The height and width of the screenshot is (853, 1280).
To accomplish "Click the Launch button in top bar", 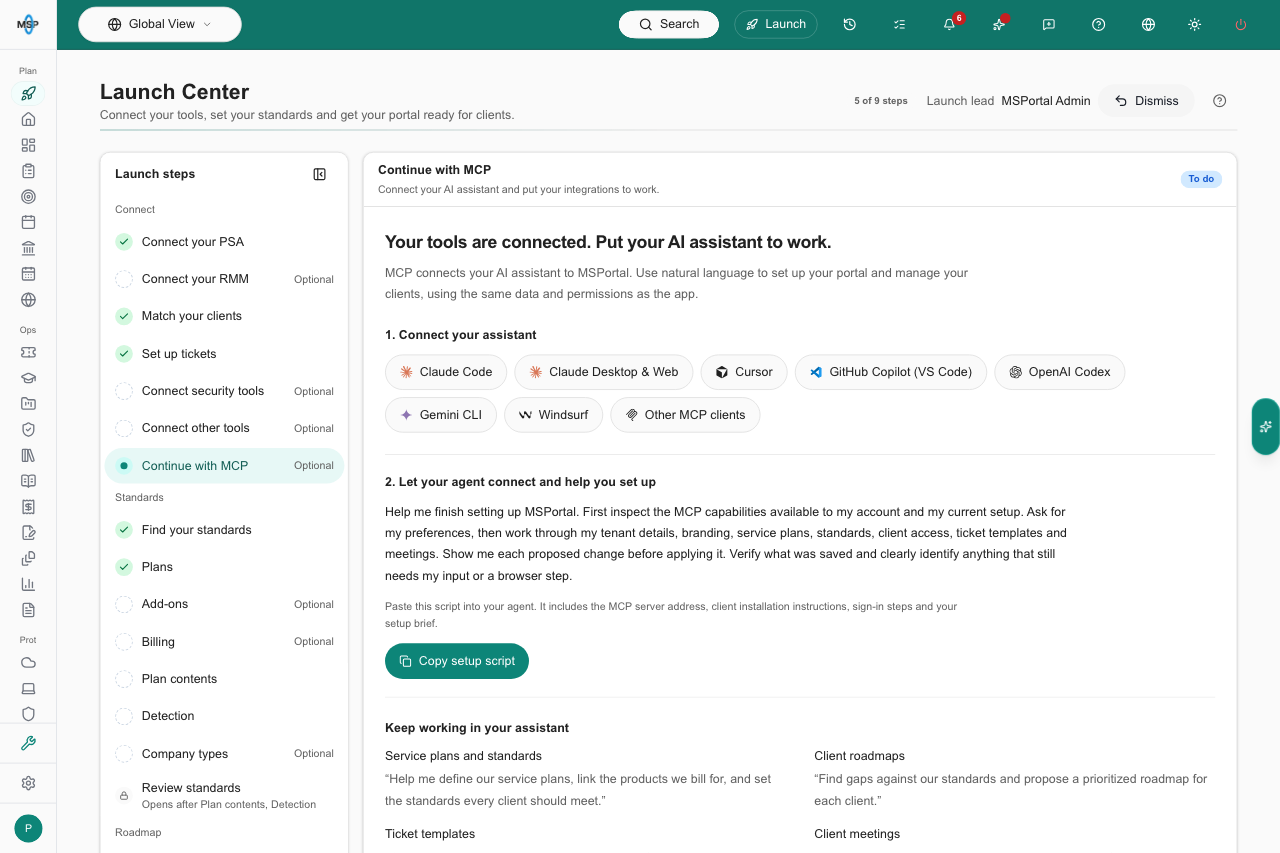I will click(x=776, y=24).
